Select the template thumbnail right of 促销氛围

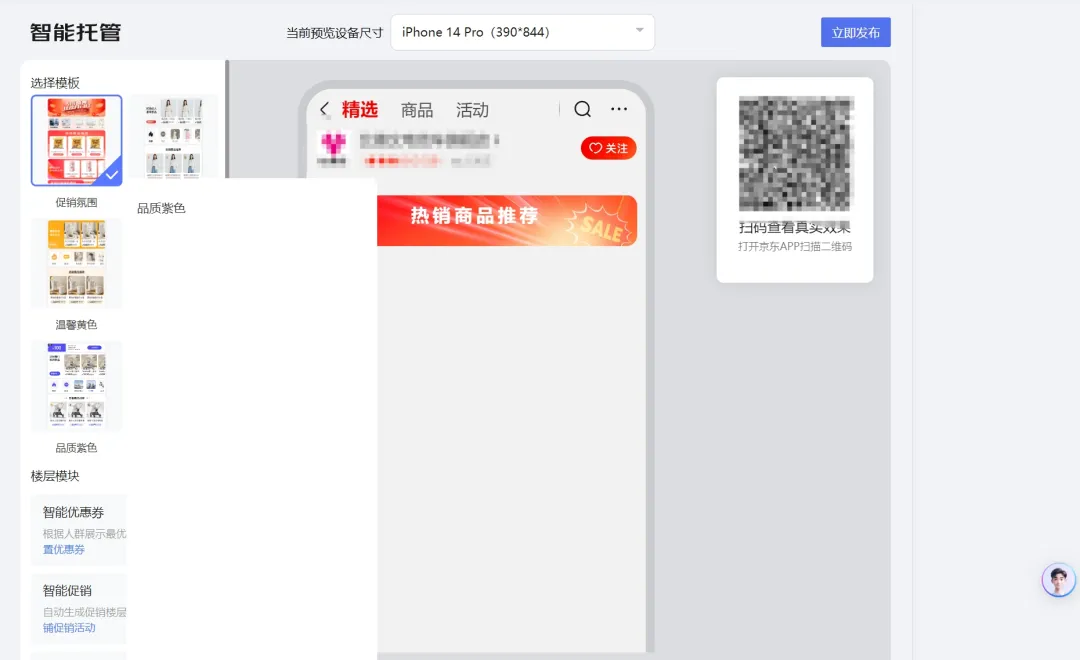pos(174,137)
